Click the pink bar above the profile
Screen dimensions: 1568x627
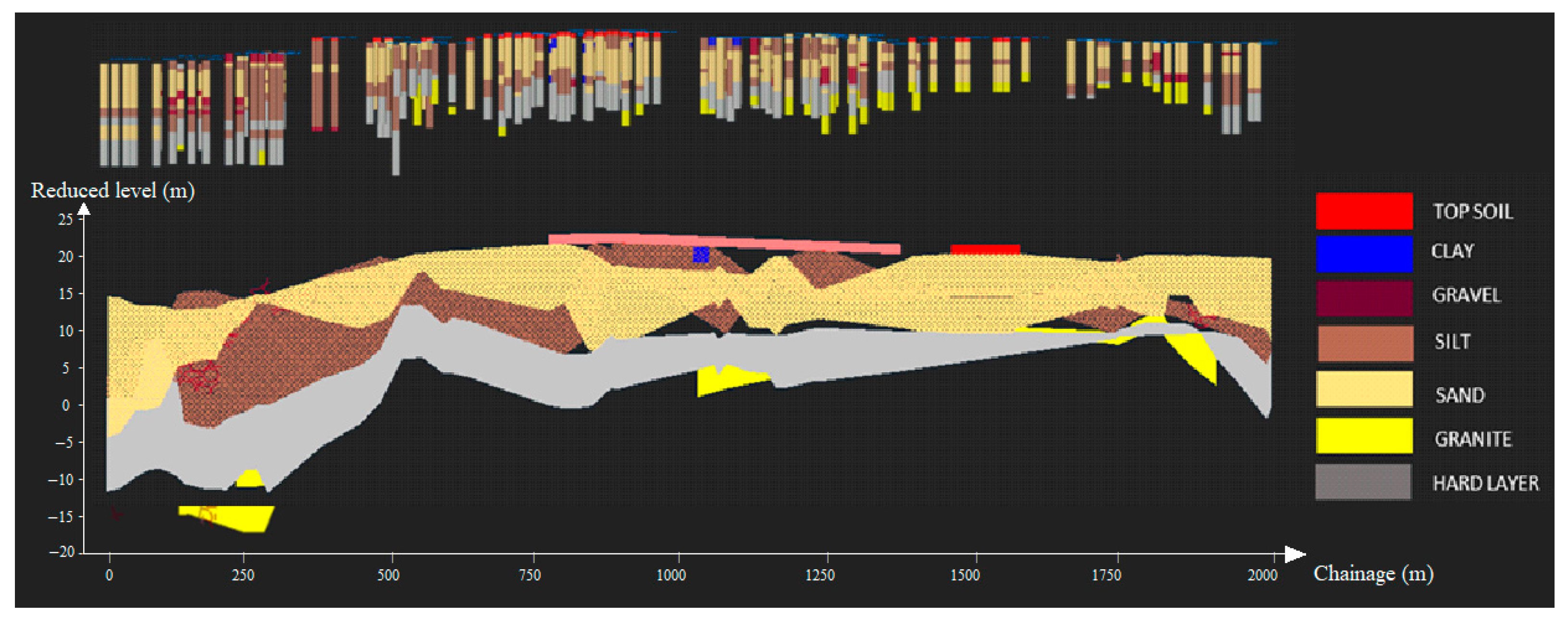[723, 243]
